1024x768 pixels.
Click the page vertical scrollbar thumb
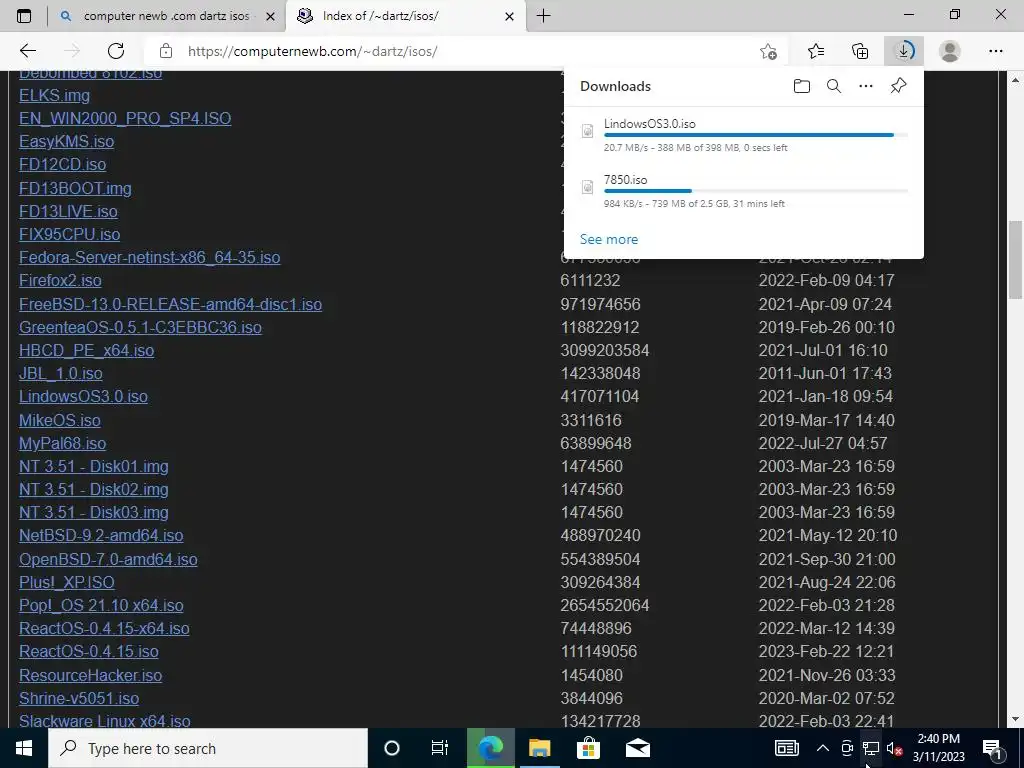pos(1015,260)
